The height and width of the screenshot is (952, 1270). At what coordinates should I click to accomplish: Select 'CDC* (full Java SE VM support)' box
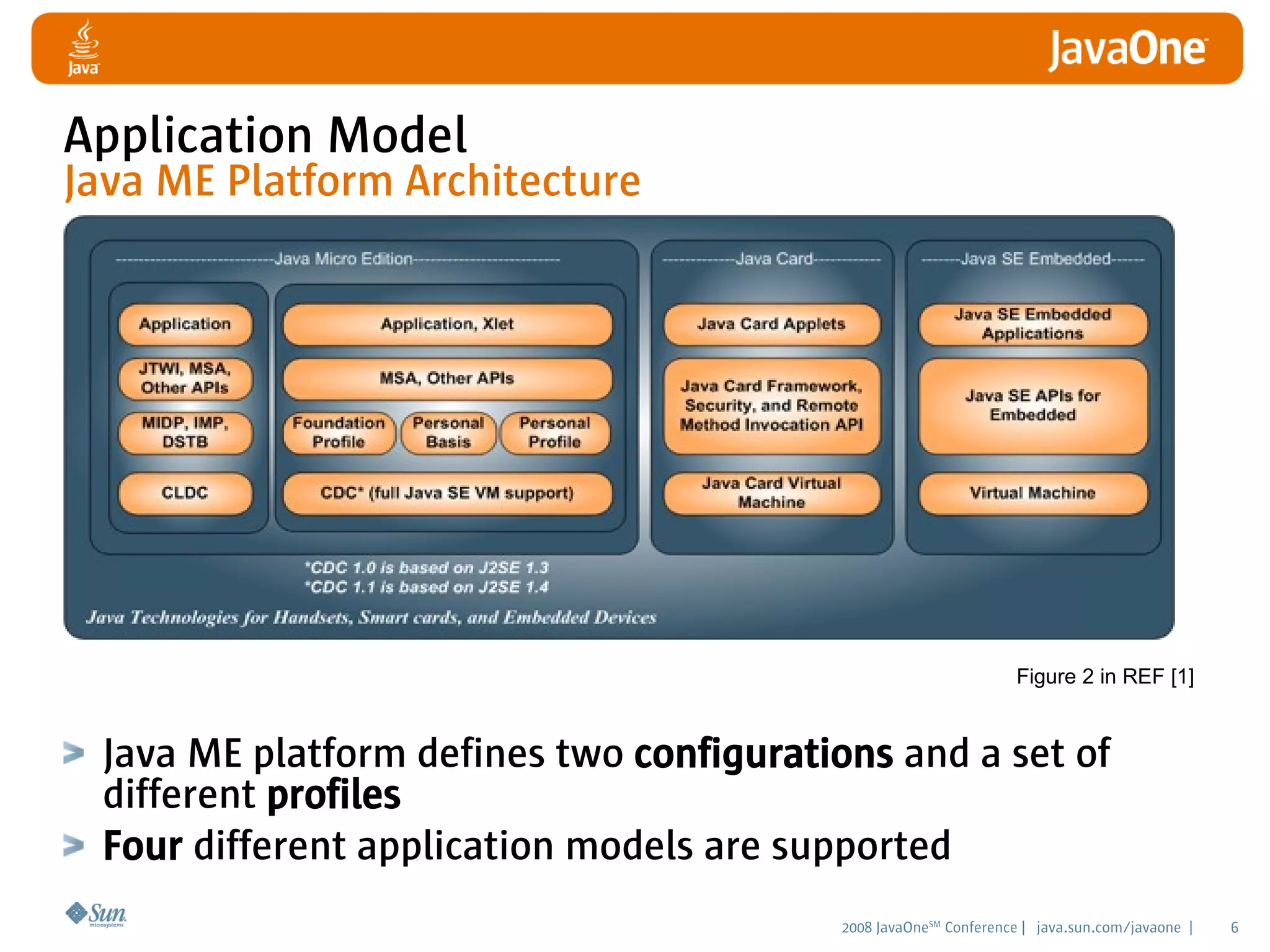click(x=447, y=493)
